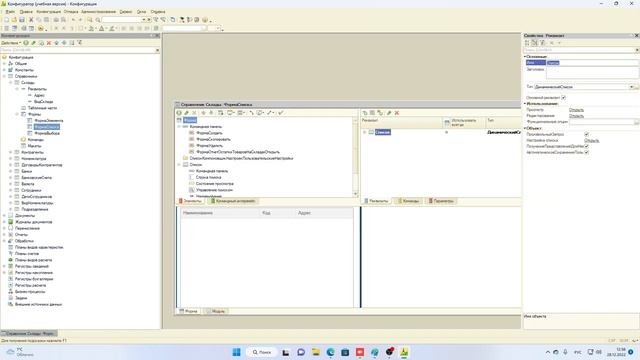Add a new form attribute icon
This screenshot has width=640, height=360.
365,113
